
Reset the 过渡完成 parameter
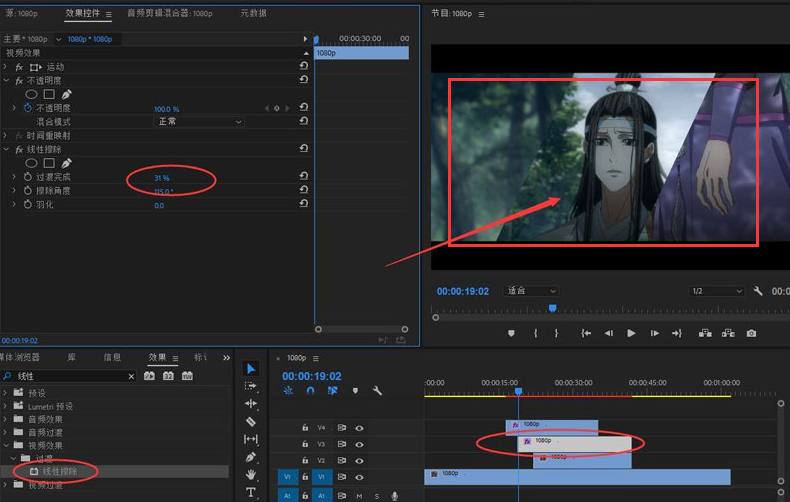(303, 177)
